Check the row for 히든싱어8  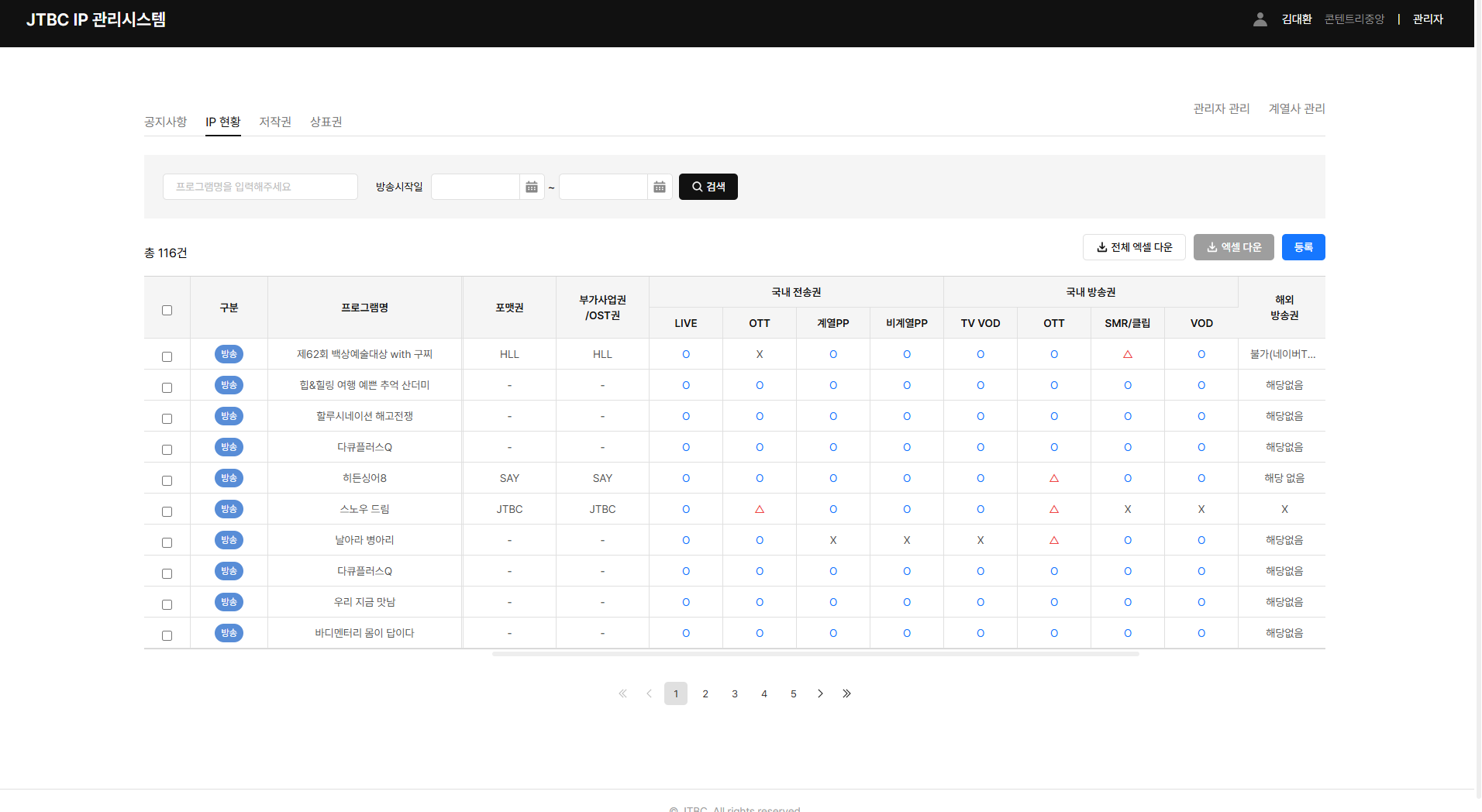click(167, 480)
